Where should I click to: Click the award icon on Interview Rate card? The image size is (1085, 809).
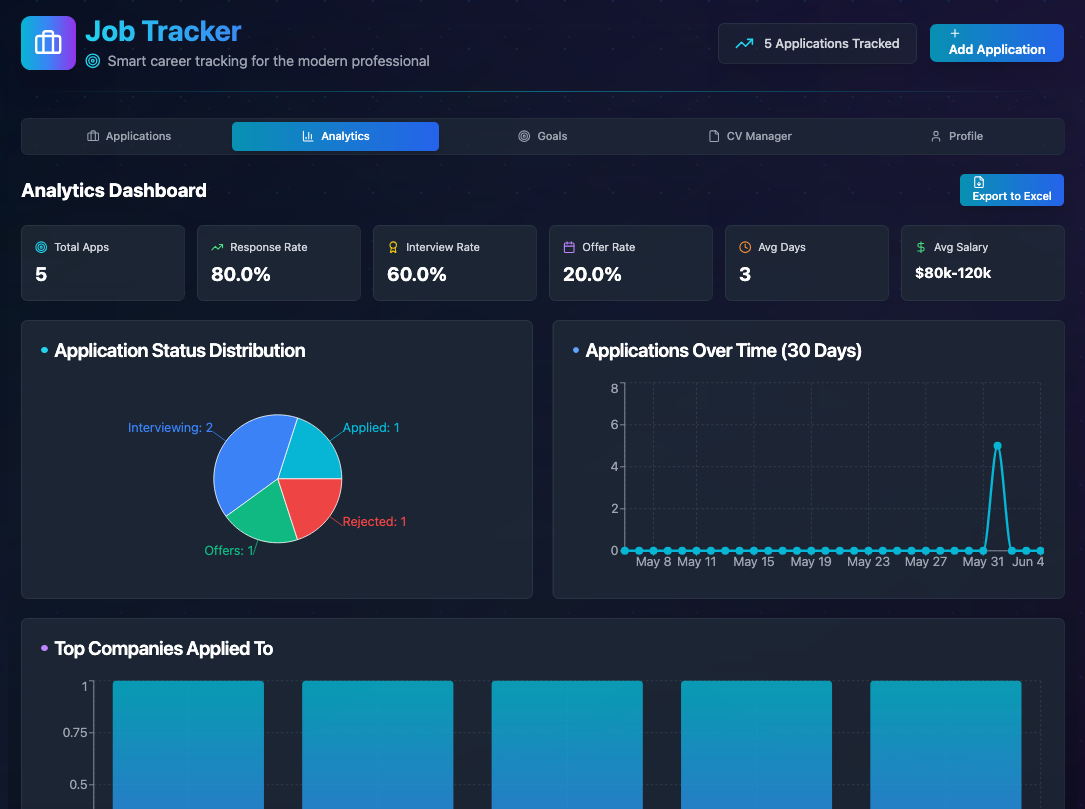393,247
